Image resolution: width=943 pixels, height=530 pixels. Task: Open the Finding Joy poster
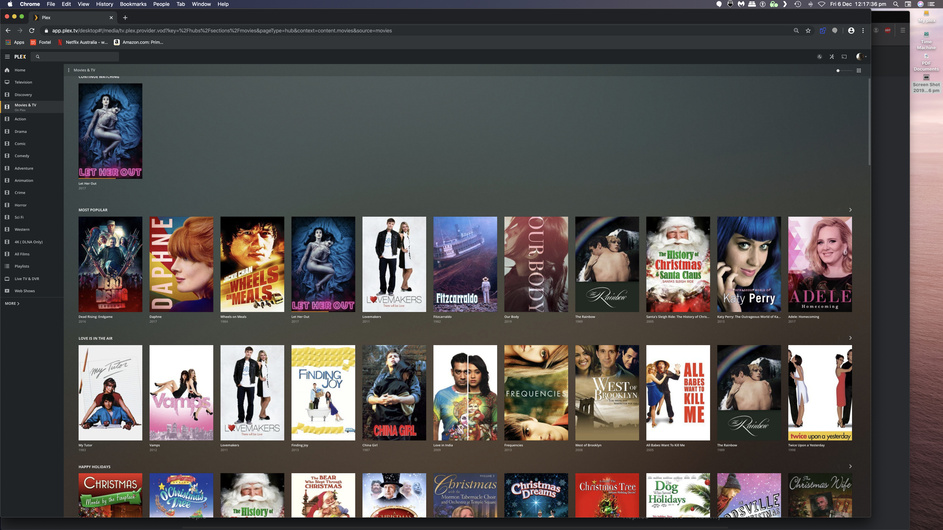(323, 392)
